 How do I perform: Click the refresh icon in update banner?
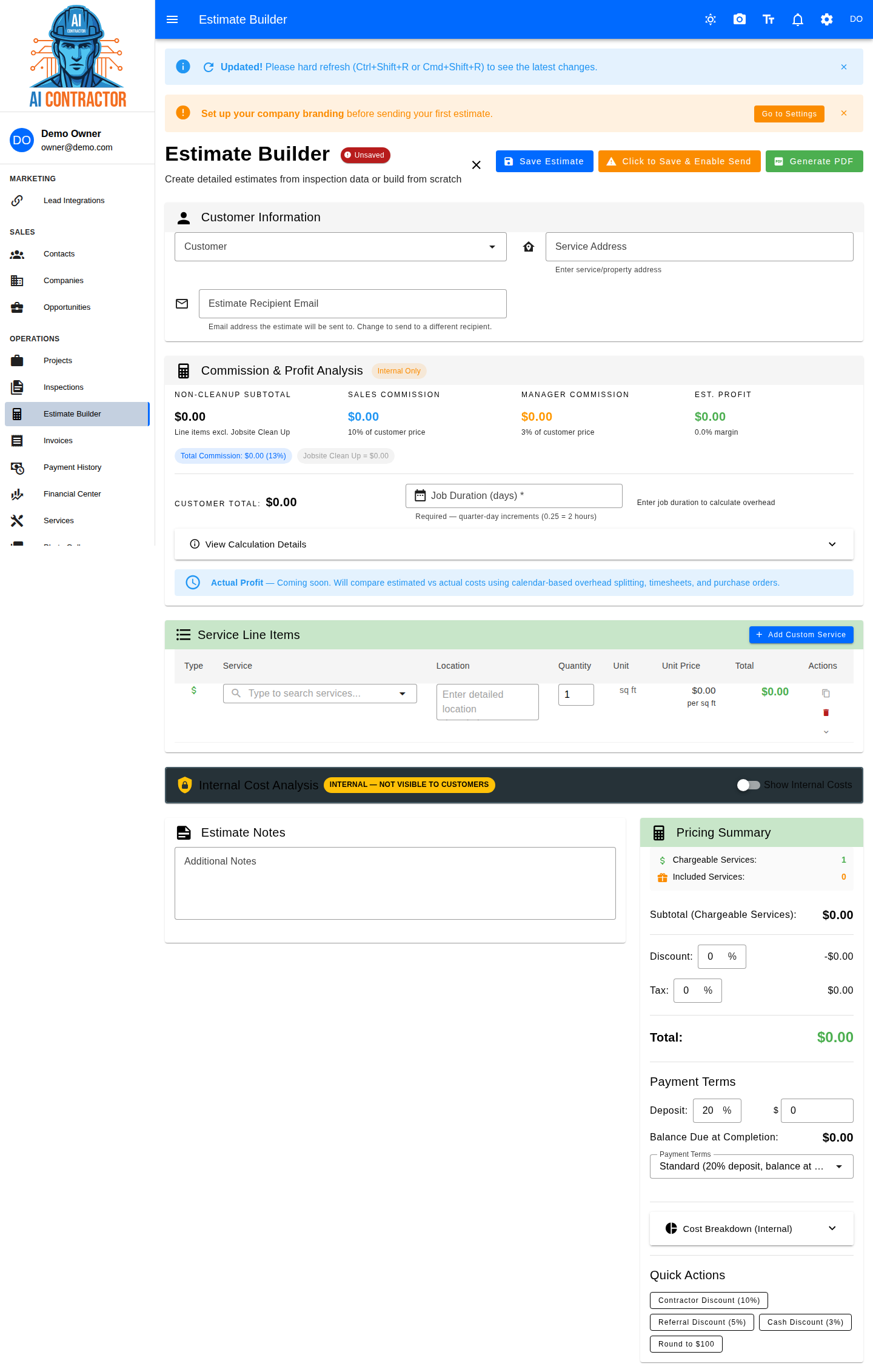coord(209,67)
